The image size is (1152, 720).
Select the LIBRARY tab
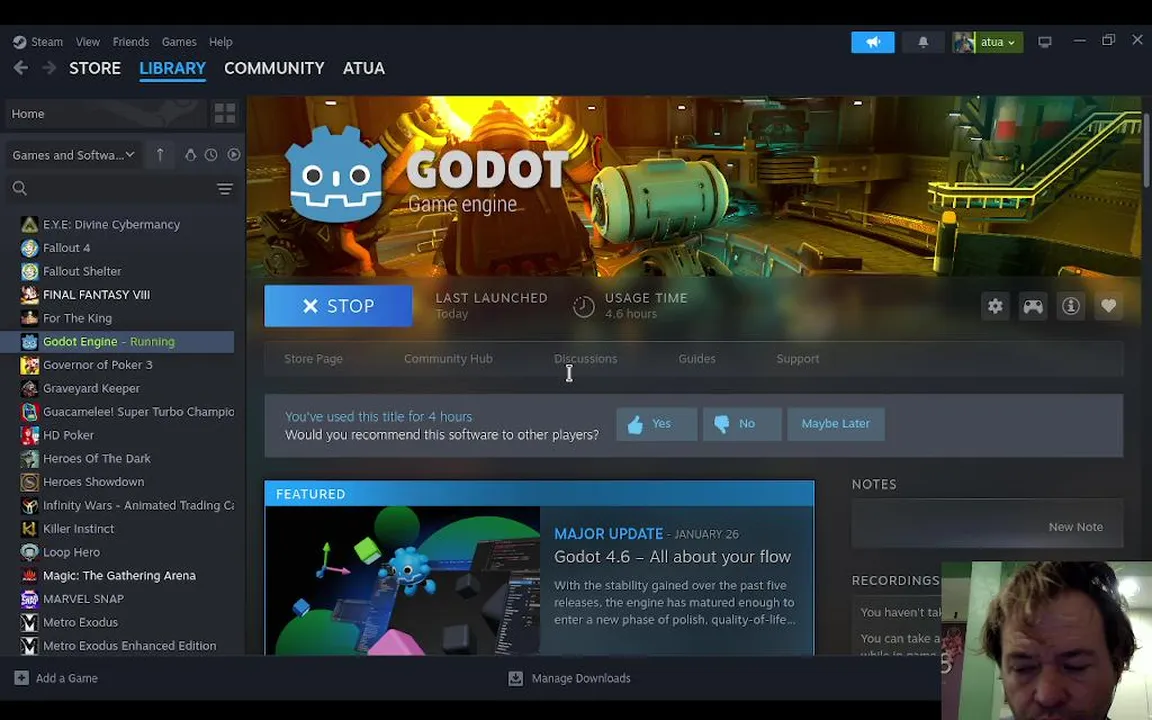click(x=173, y=68)
